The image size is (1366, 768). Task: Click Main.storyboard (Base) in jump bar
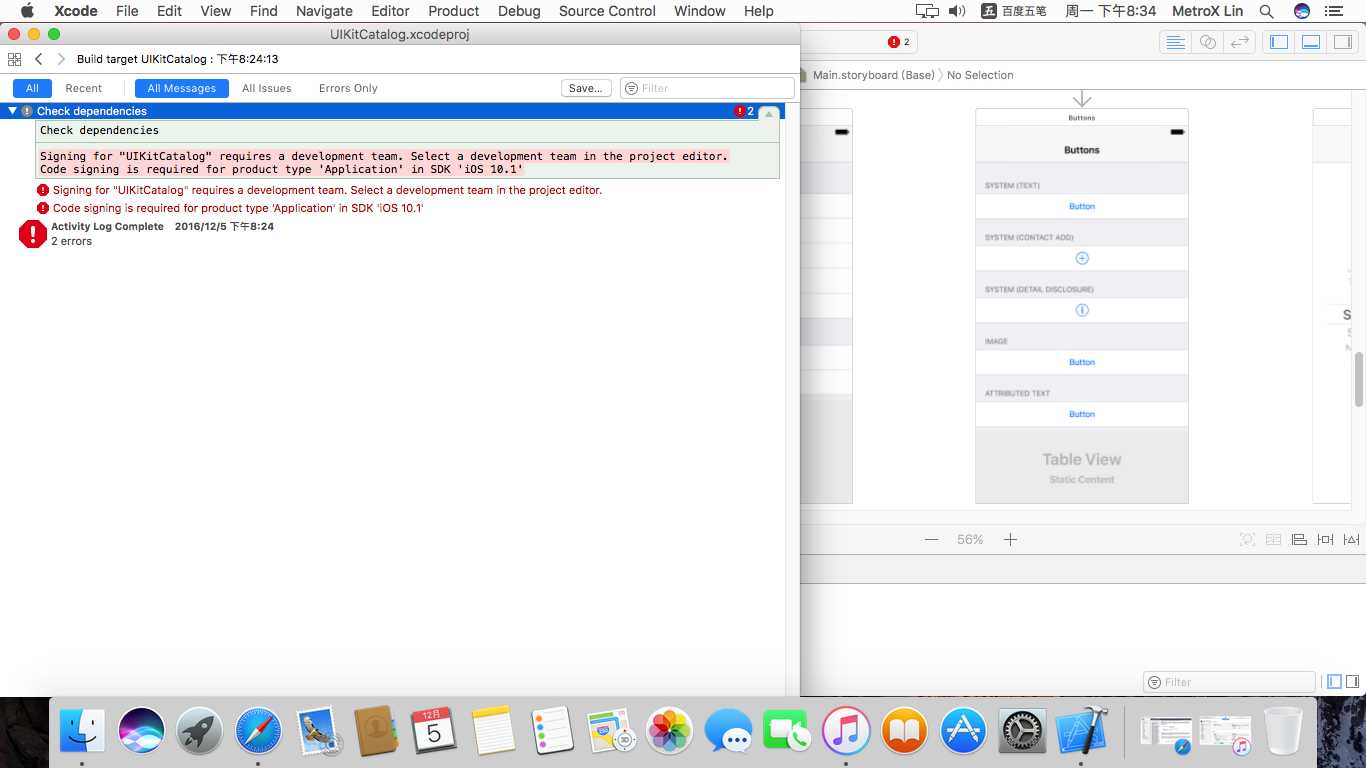coord(873,75)
